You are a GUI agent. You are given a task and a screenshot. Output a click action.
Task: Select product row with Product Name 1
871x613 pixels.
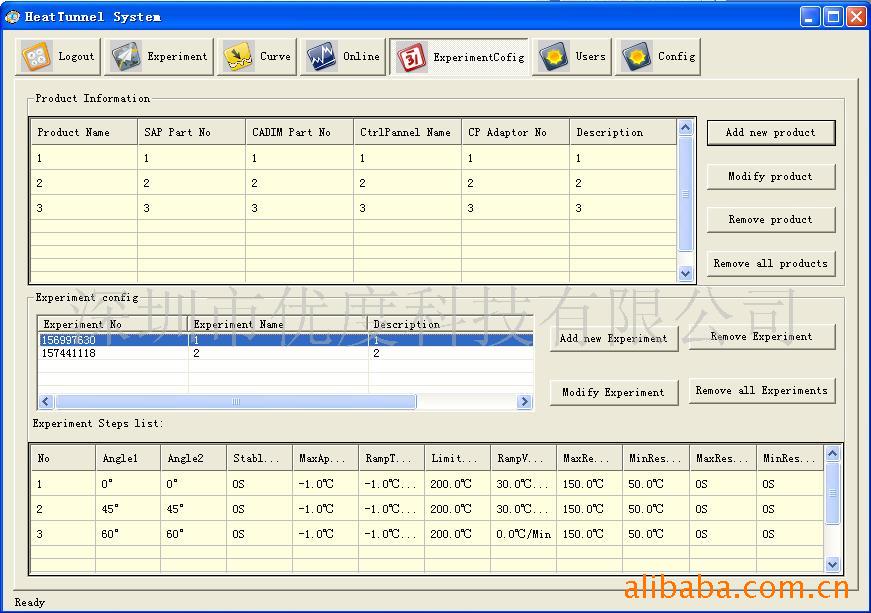tap(354, 158)
